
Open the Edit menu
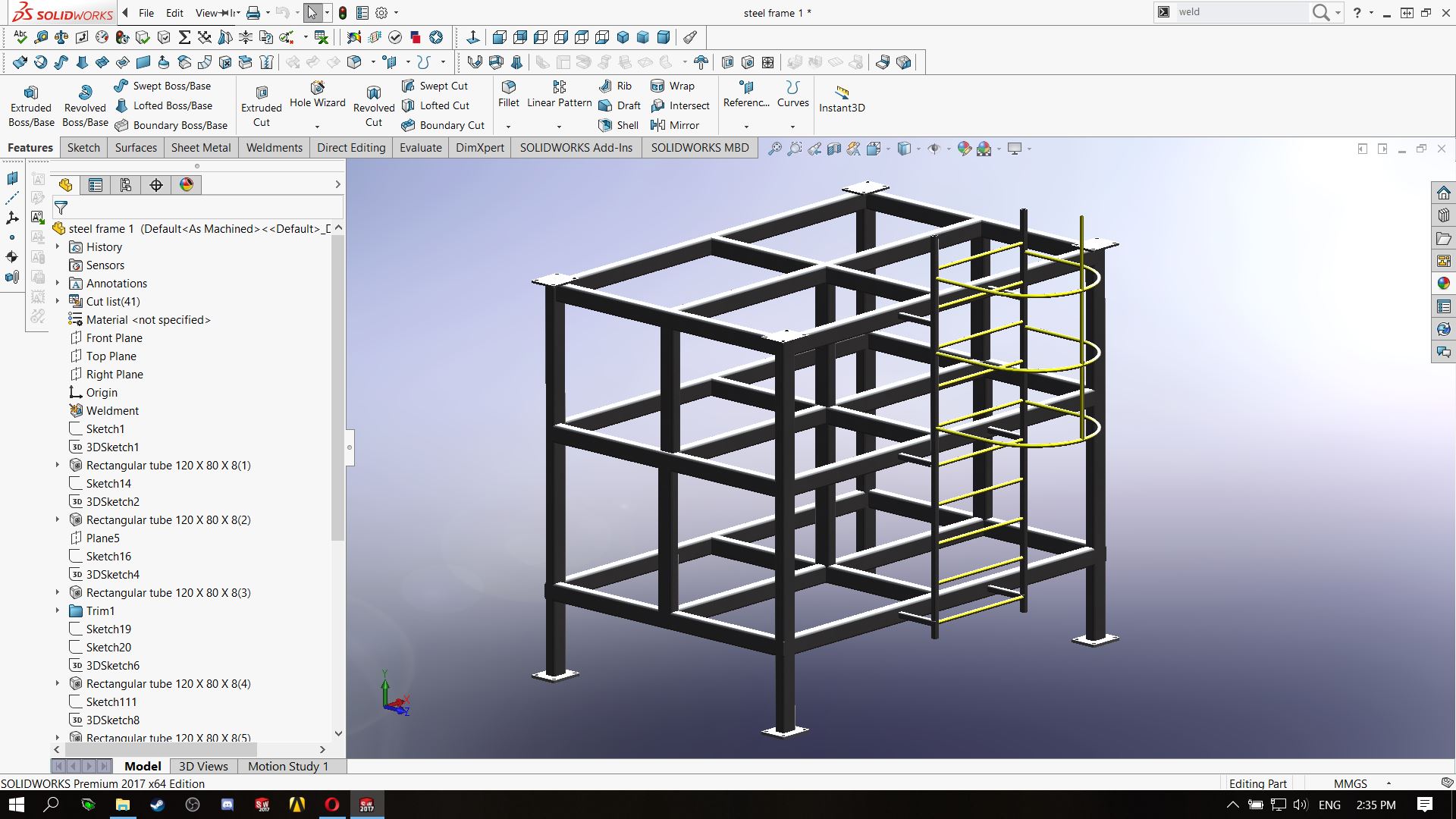tap(174, 13)
